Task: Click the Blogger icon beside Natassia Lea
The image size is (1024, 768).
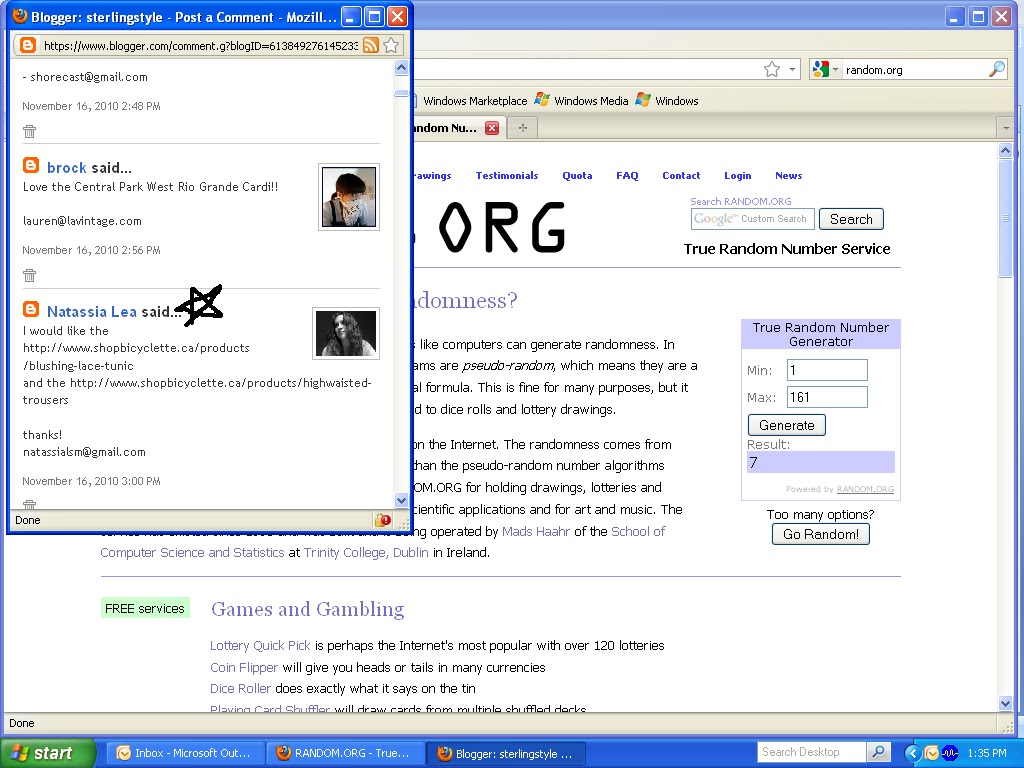Action: click(x=31, y=309)
